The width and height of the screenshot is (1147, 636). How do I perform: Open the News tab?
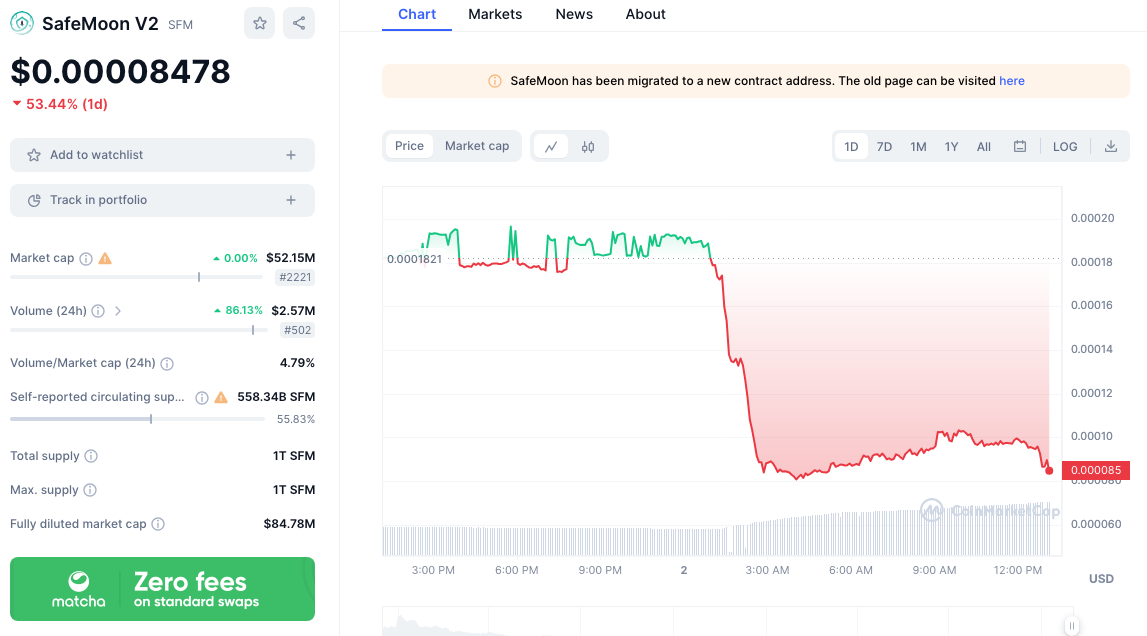574,15
